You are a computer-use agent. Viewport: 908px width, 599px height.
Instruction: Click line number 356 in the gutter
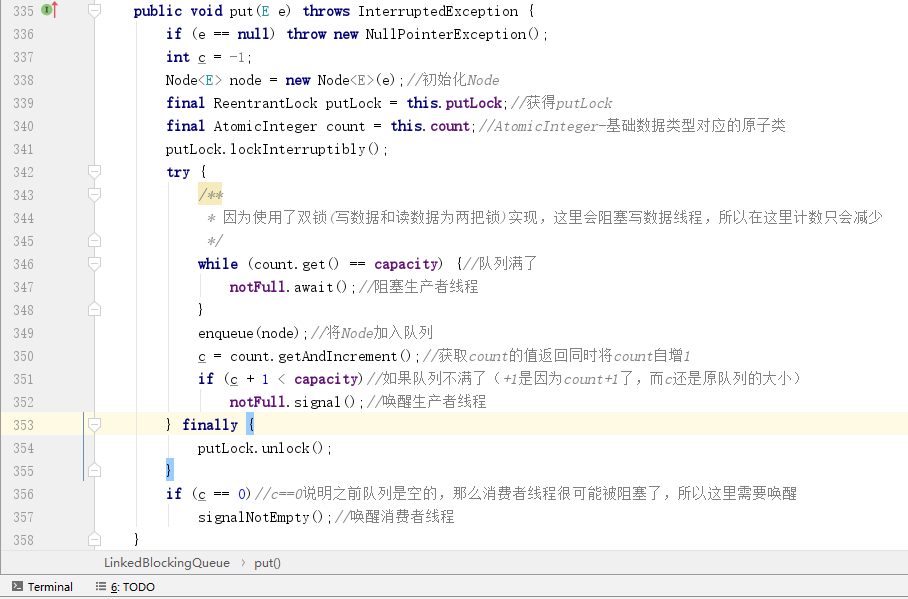coord(23,494)
